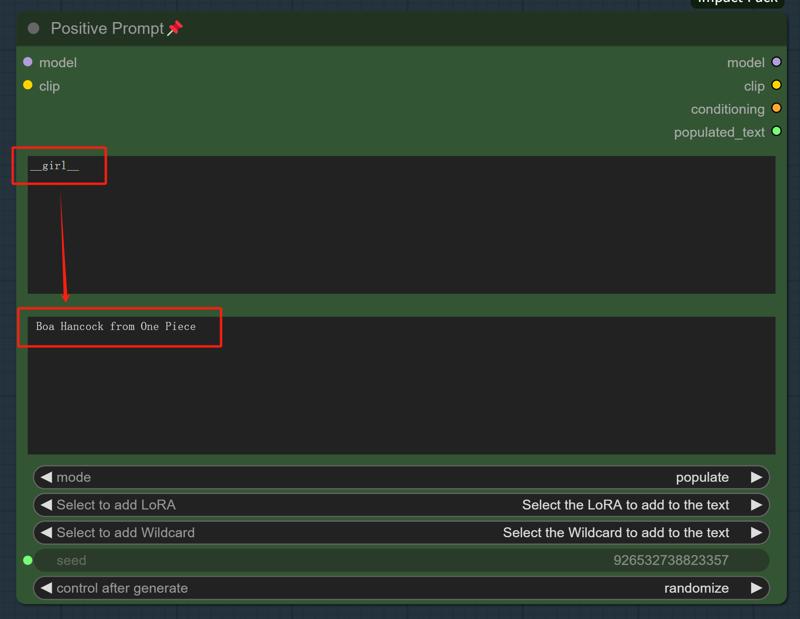Click the left arrow of the mode widget
800x619 pixels.
pyautogui.click(x=46, y=477)
